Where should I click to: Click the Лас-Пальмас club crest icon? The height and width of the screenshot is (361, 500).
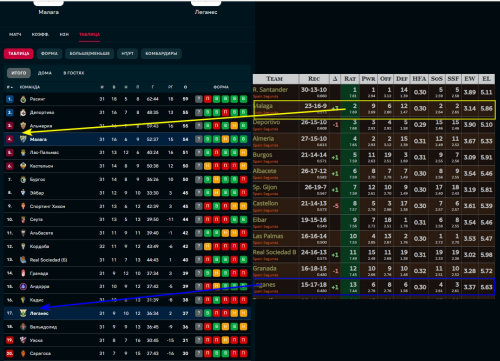tap(23, 152)
